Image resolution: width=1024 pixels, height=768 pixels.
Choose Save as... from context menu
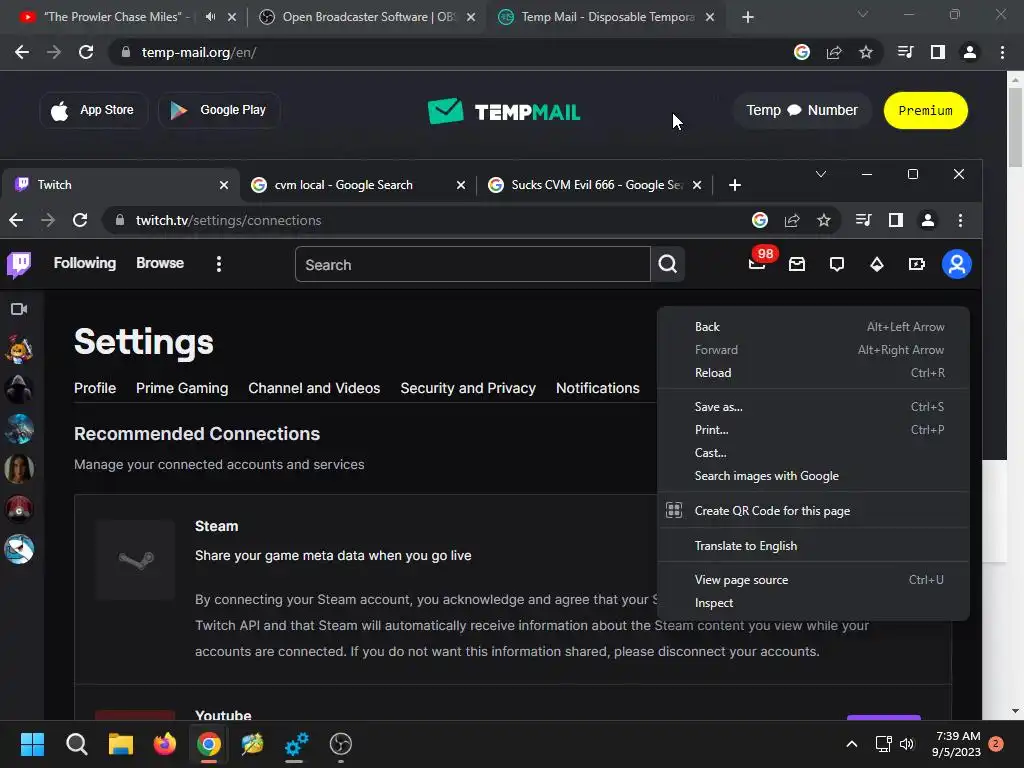point(813,407)
